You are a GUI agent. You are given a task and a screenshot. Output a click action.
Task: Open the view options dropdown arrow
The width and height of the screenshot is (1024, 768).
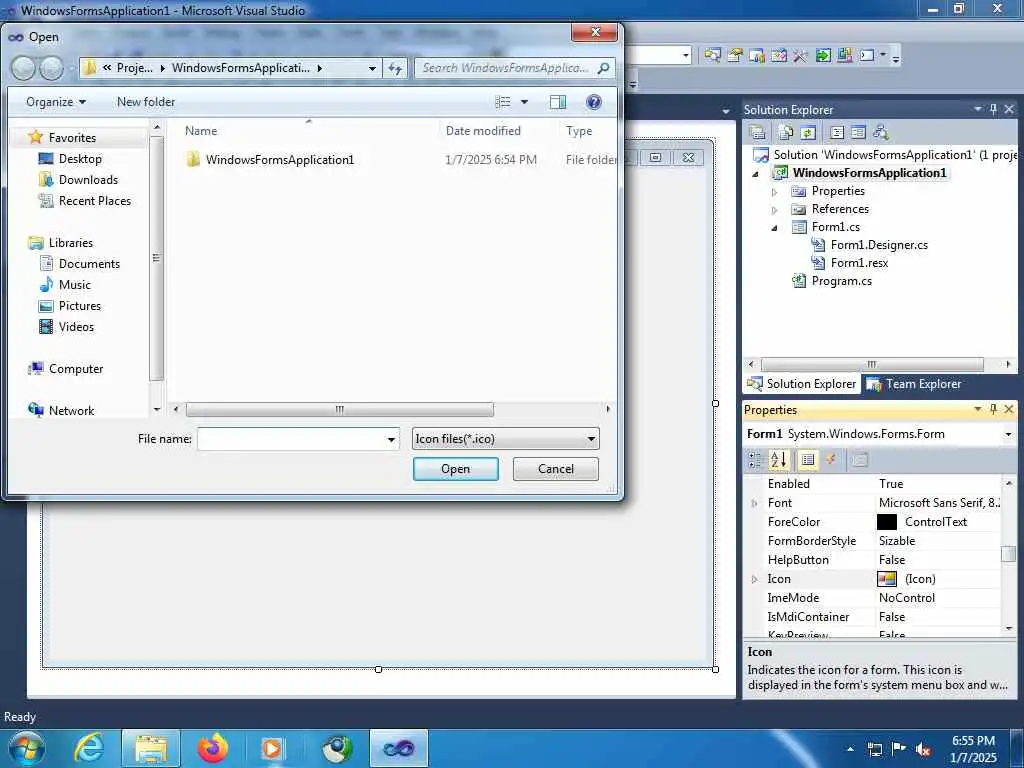(524, 102)
